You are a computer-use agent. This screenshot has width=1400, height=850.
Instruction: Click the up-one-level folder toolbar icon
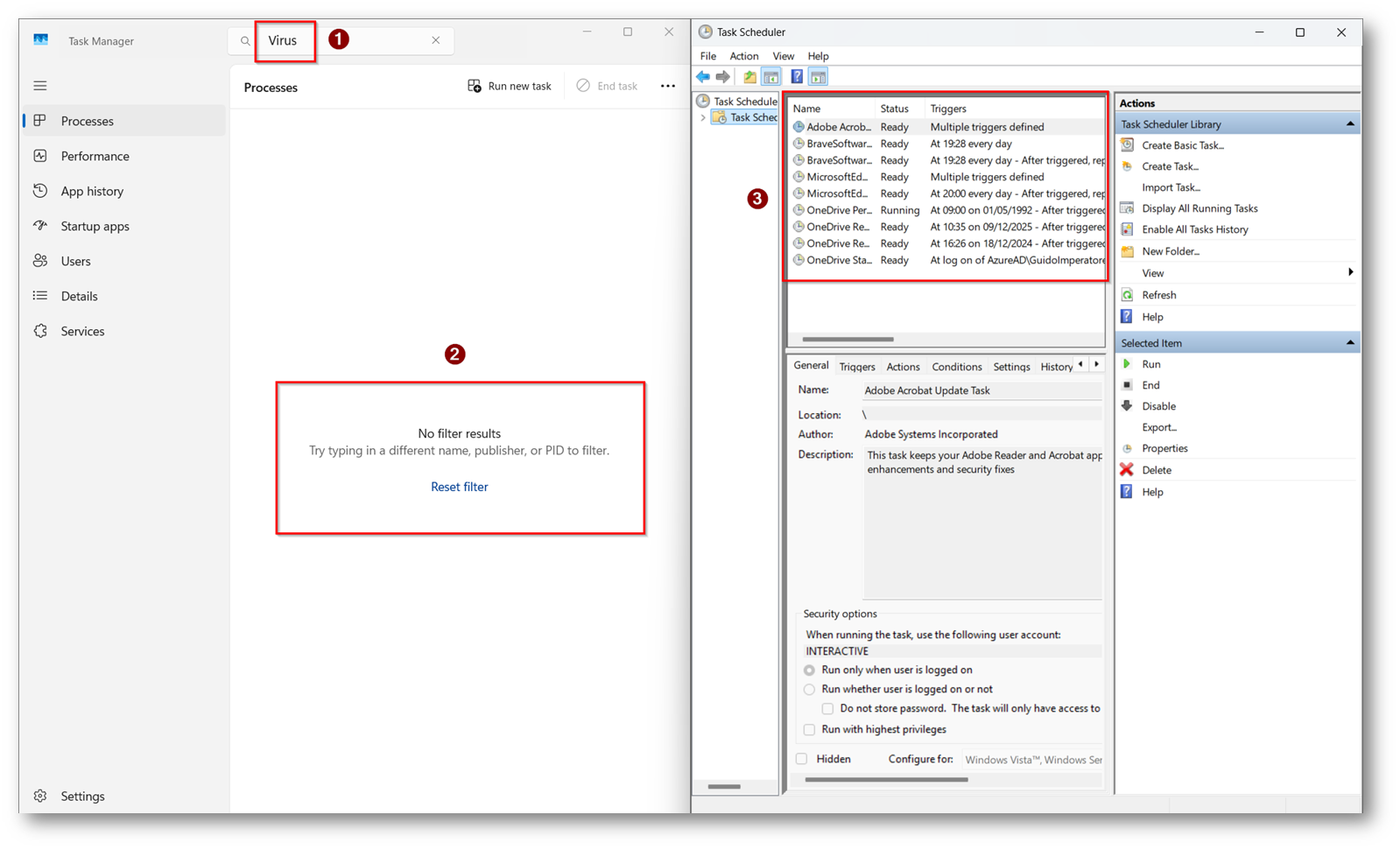pyautogui.click(x=750, y=77)
